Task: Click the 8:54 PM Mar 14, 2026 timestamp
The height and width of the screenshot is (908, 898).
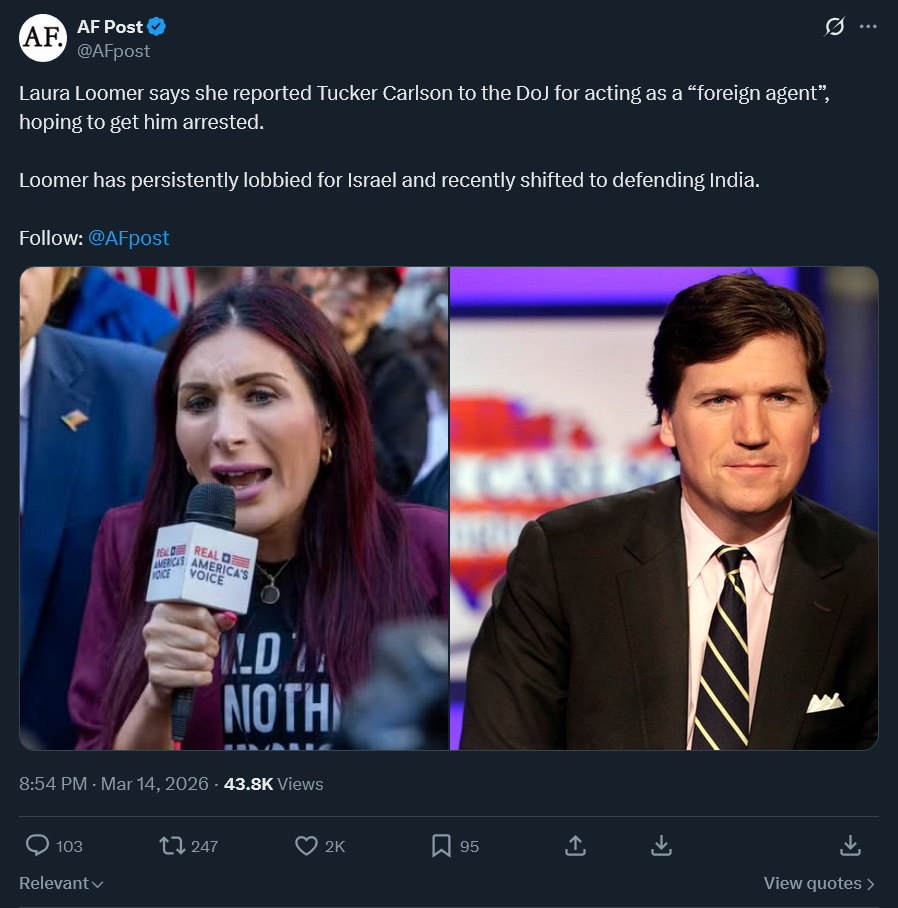Action: (114, 784)
